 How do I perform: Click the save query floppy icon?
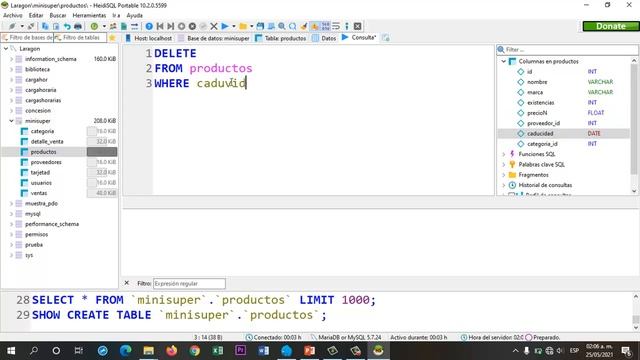coord(260,27)
